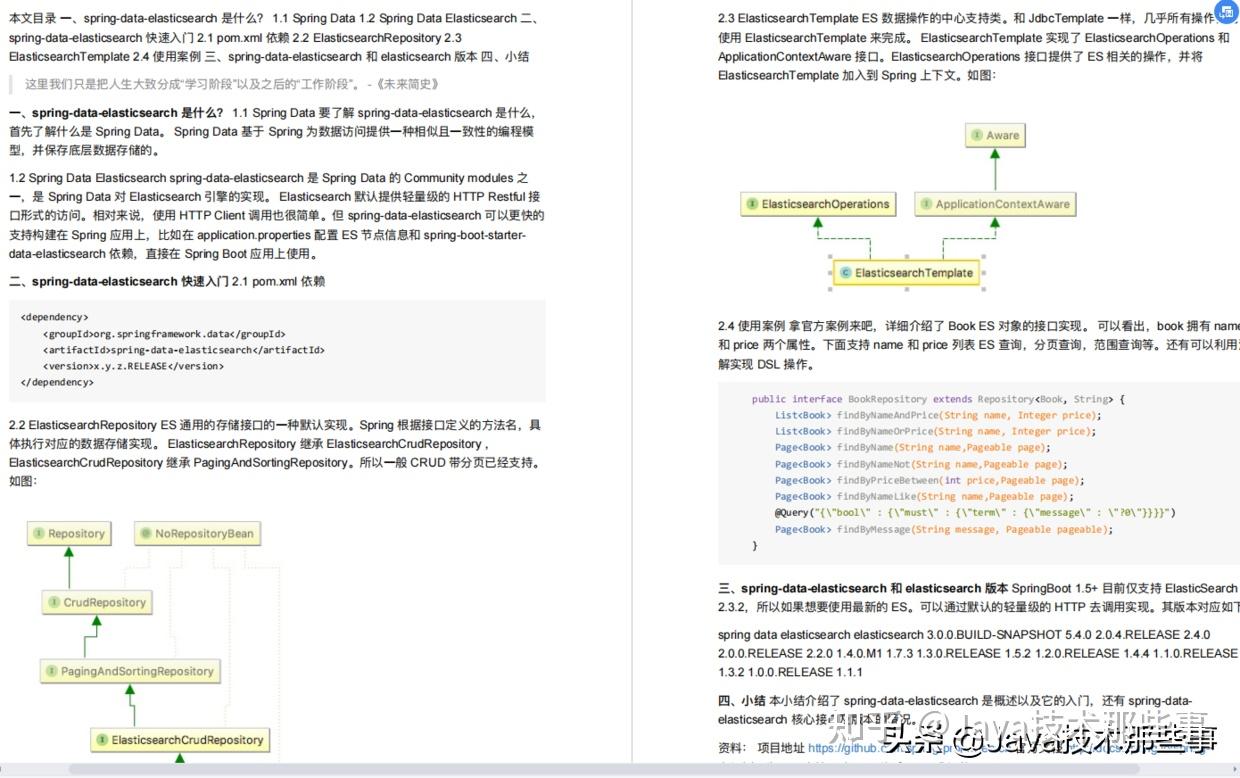Click the interface icon on Repository node
The width and height of the screenshot is (1240, 778).
click(x=38, y=533)
